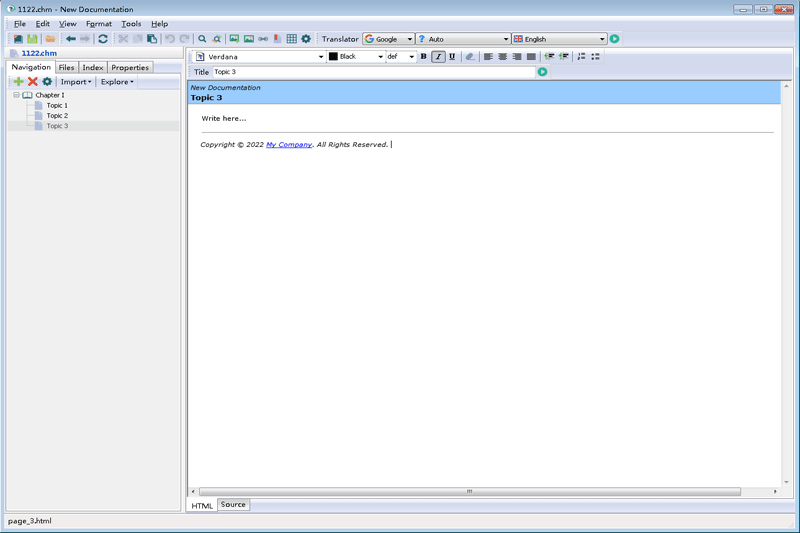
Task: Open the Tools menu
Action: click(x=131, y=23)
